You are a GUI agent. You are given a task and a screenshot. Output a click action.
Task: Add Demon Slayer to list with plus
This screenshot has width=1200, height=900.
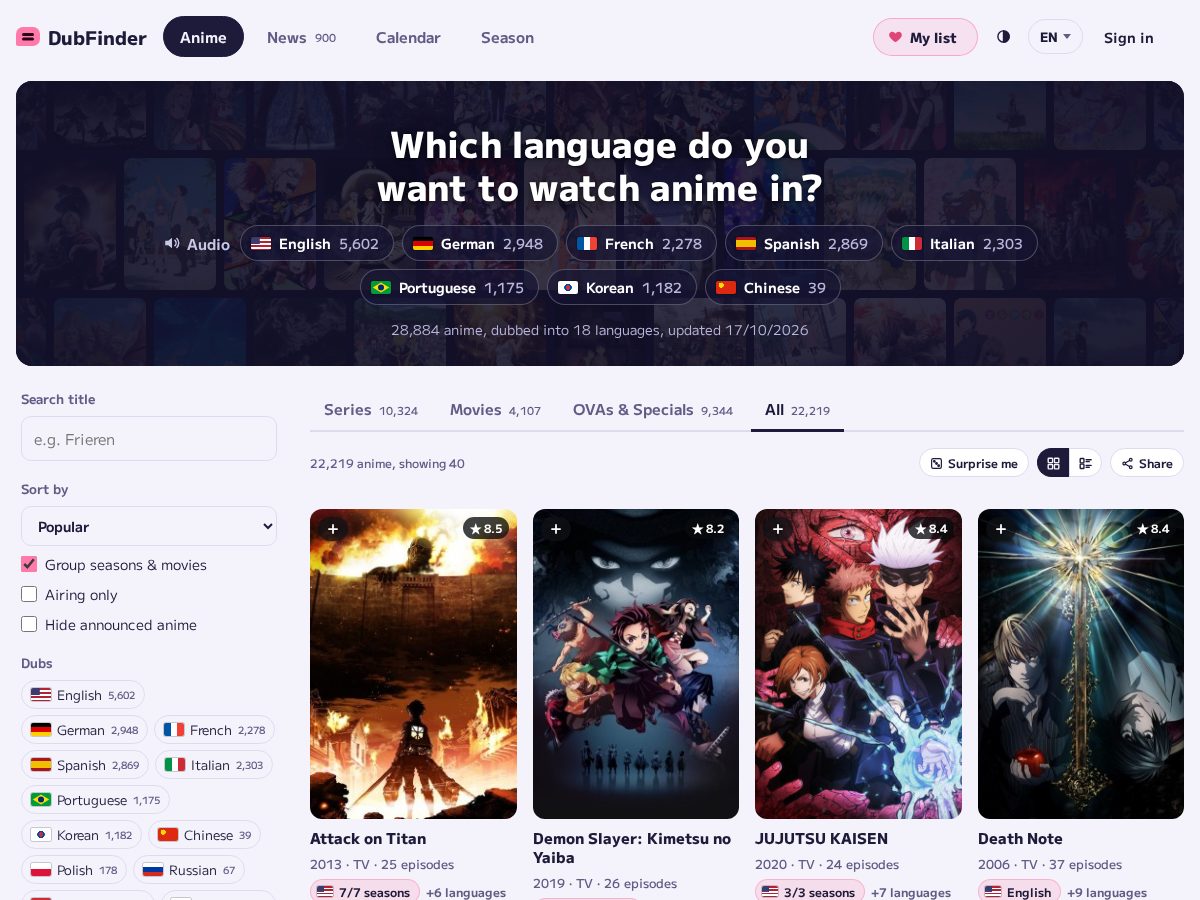point(556,529)
